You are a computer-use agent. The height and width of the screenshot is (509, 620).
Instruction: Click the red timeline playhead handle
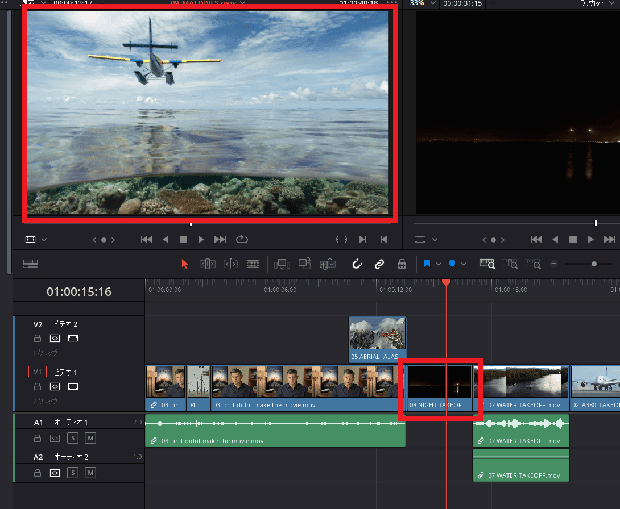tap(446, 282)
